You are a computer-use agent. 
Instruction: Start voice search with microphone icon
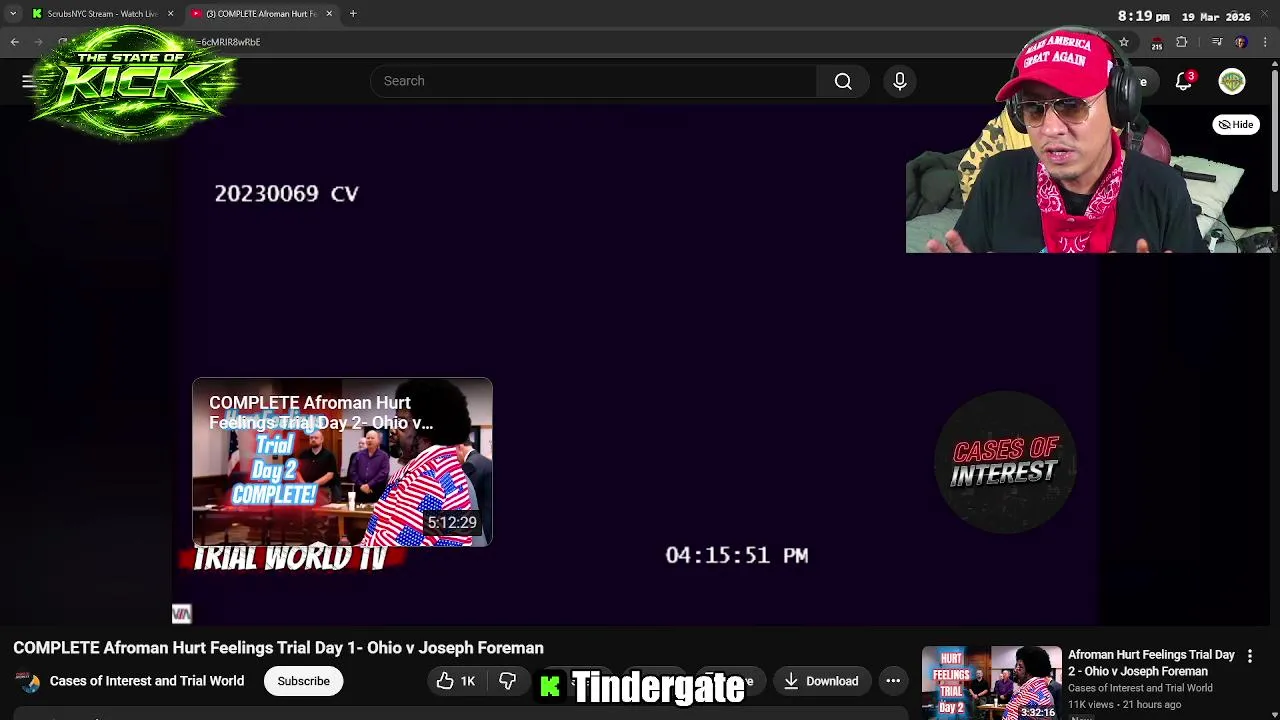(x=899, y=81)
